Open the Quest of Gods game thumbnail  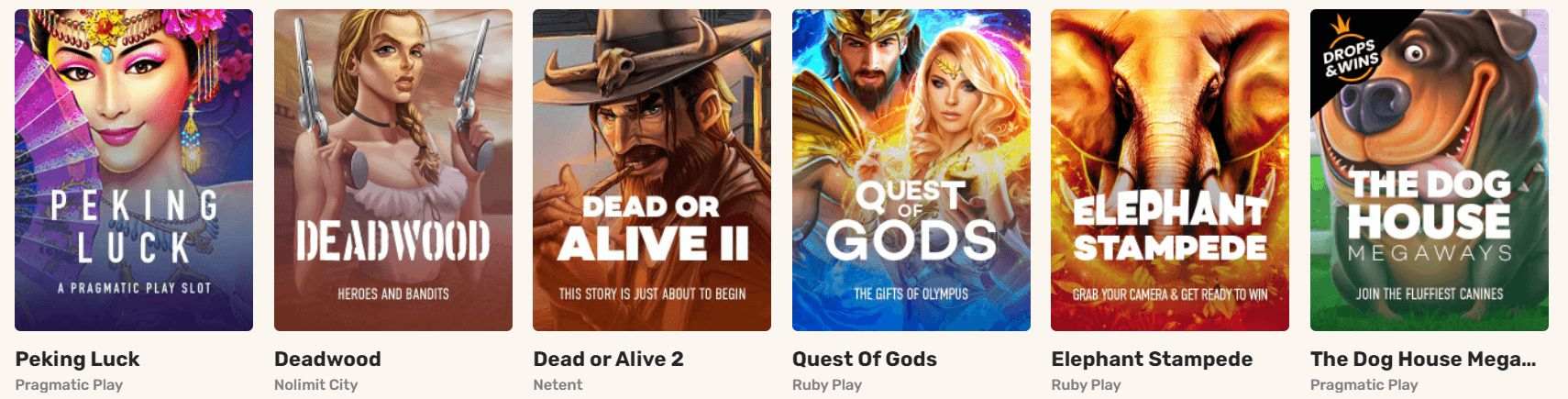point(911,170)
